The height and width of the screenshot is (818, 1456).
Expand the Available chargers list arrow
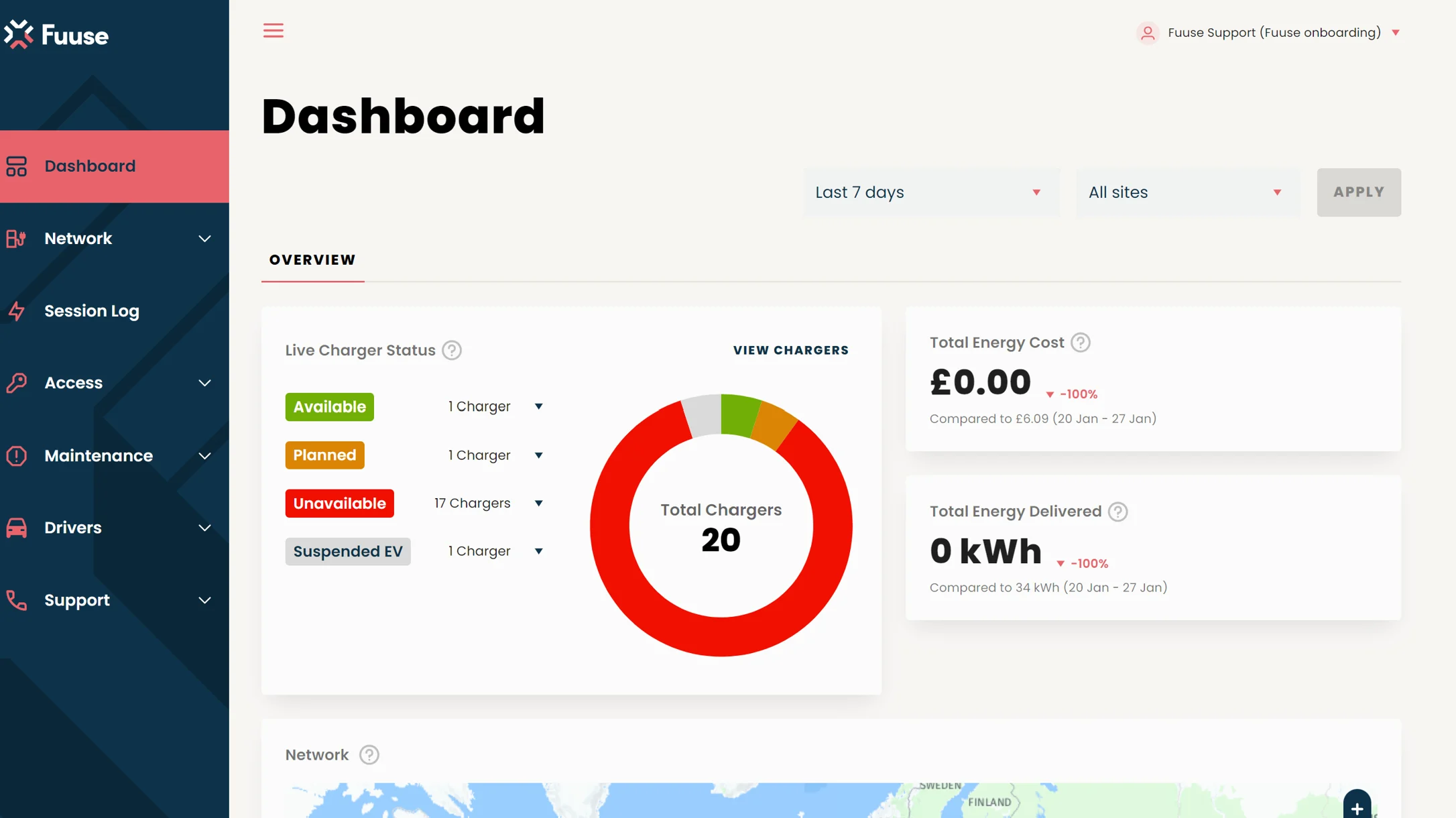(538, 407)
